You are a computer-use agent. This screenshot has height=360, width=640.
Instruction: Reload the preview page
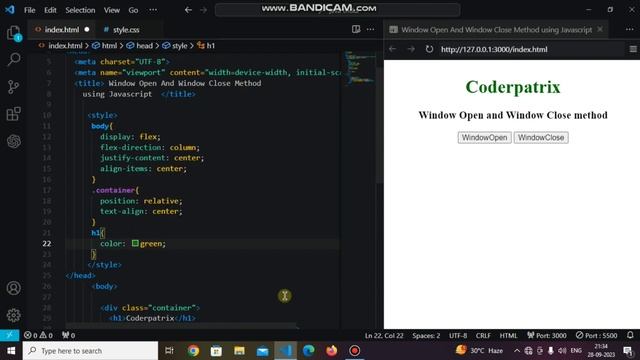coord(429,49)
